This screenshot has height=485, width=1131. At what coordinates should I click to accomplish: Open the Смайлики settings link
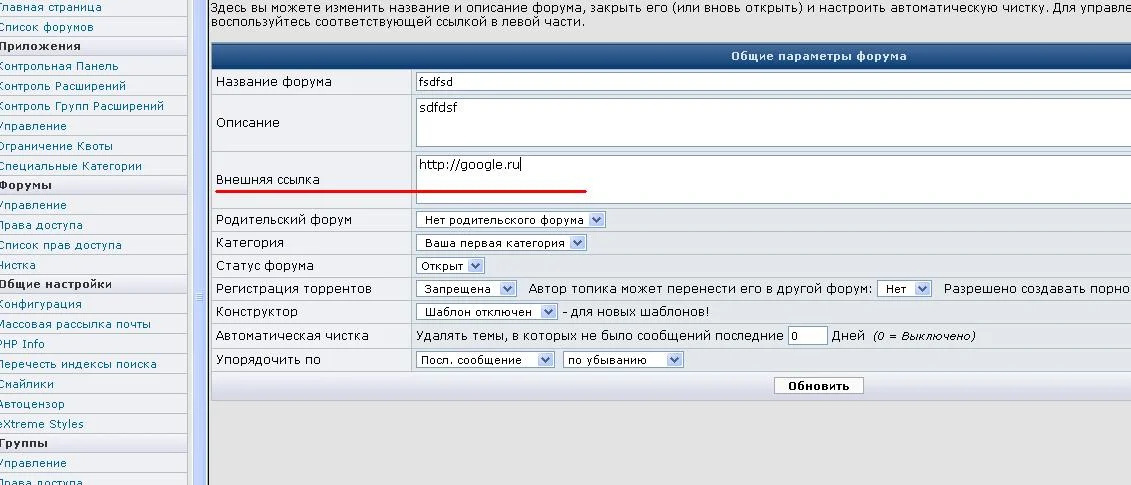27,384
